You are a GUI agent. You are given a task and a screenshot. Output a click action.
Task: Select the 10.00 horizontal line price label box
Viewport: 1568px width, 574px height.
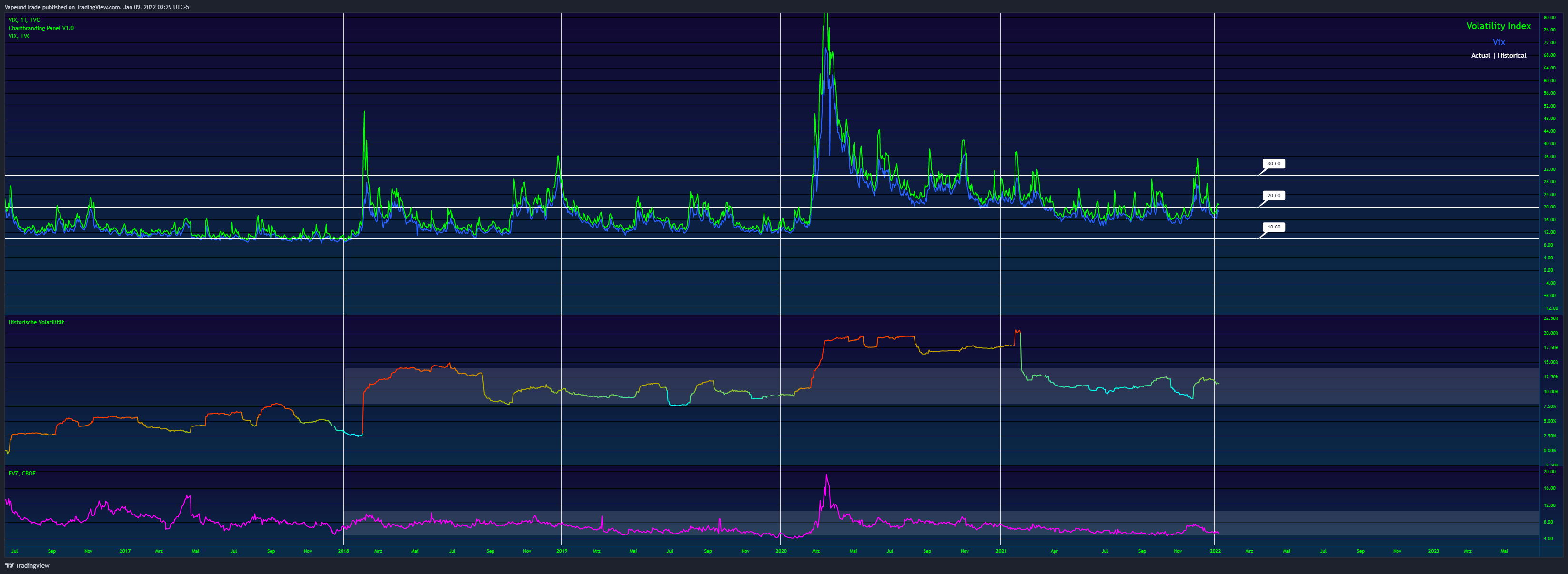click(1273, 227)
